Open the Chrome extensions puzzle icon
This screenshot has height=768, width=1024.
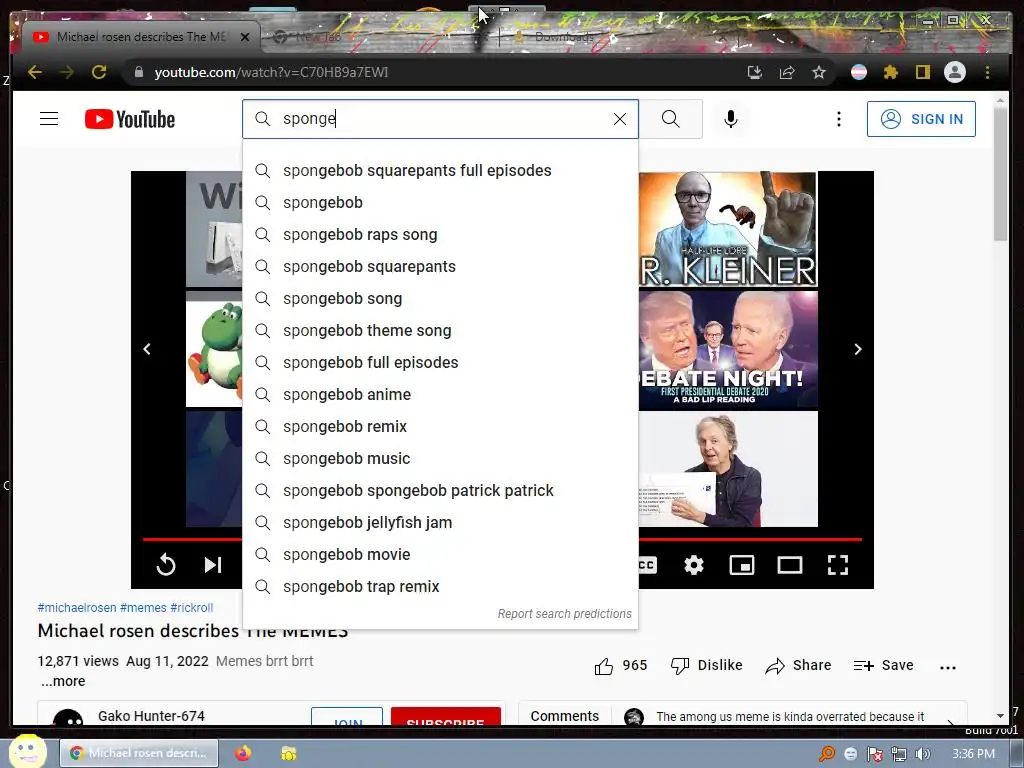pos(890,72)
